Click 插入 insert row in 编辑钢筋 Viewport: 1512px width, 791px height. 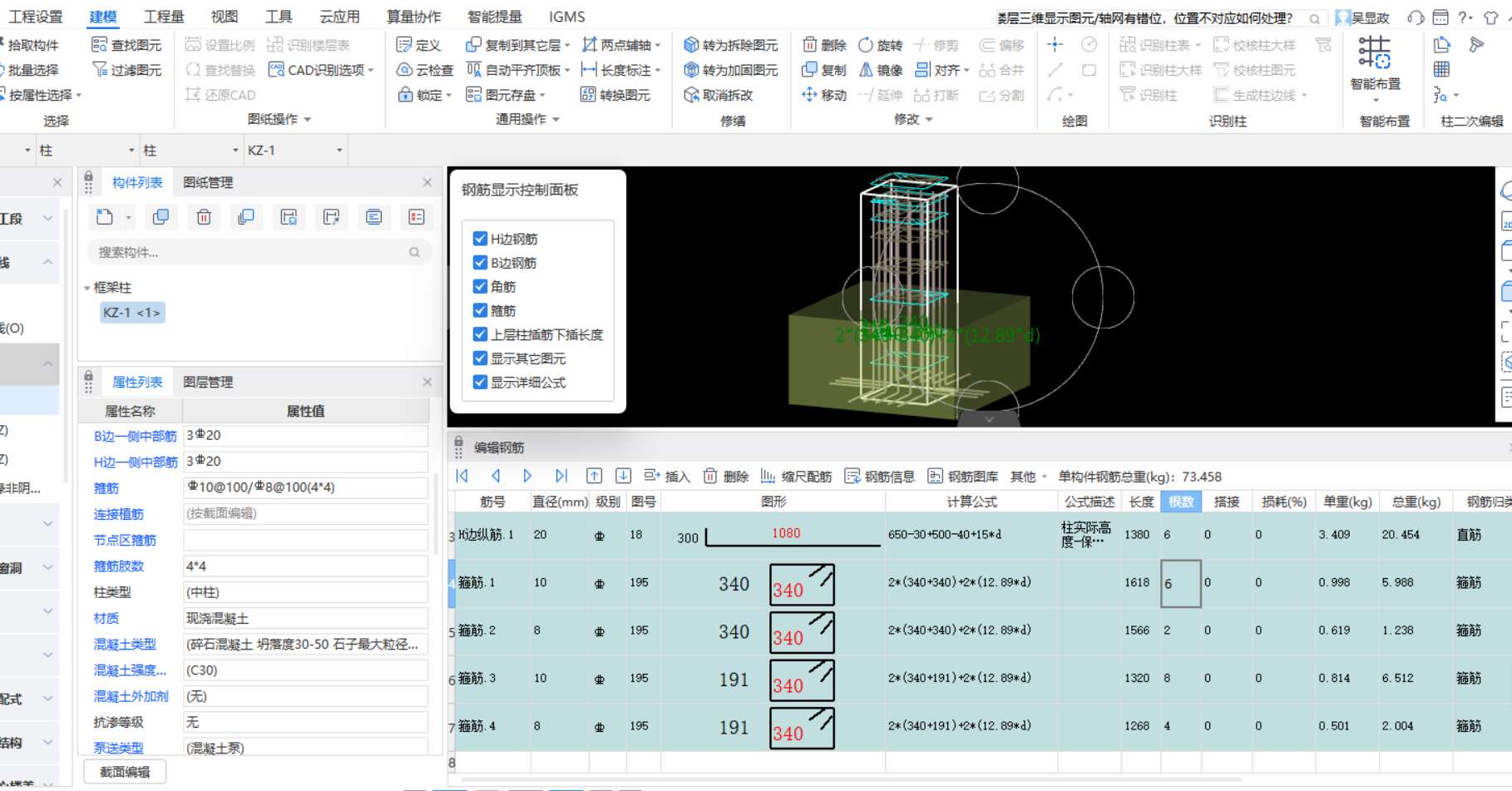pyautogui.click(x=667, y=476)
